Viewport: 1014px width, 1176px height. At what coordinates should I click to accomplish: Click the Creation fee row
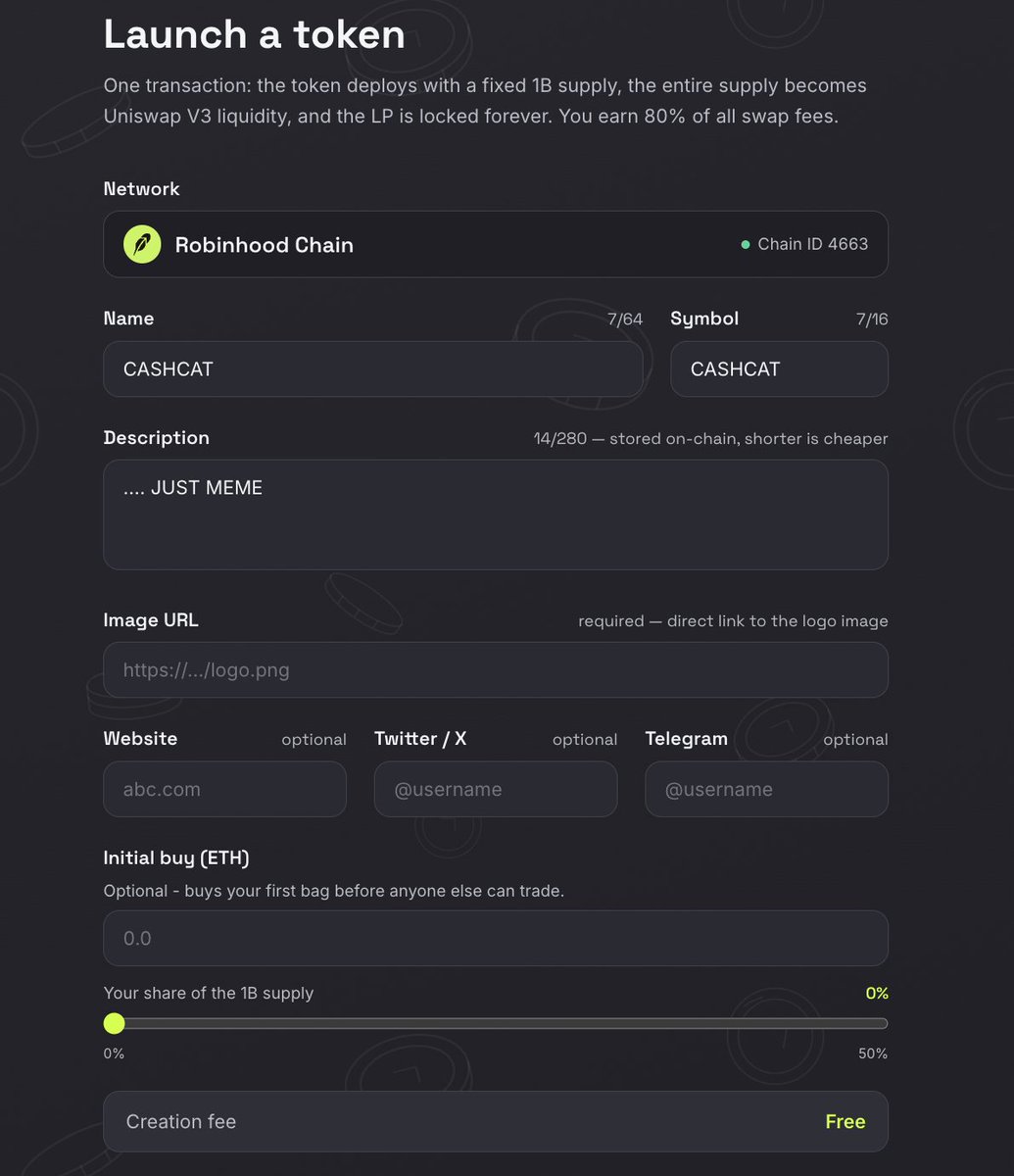pyautogui.click(x=496, y=1121)
